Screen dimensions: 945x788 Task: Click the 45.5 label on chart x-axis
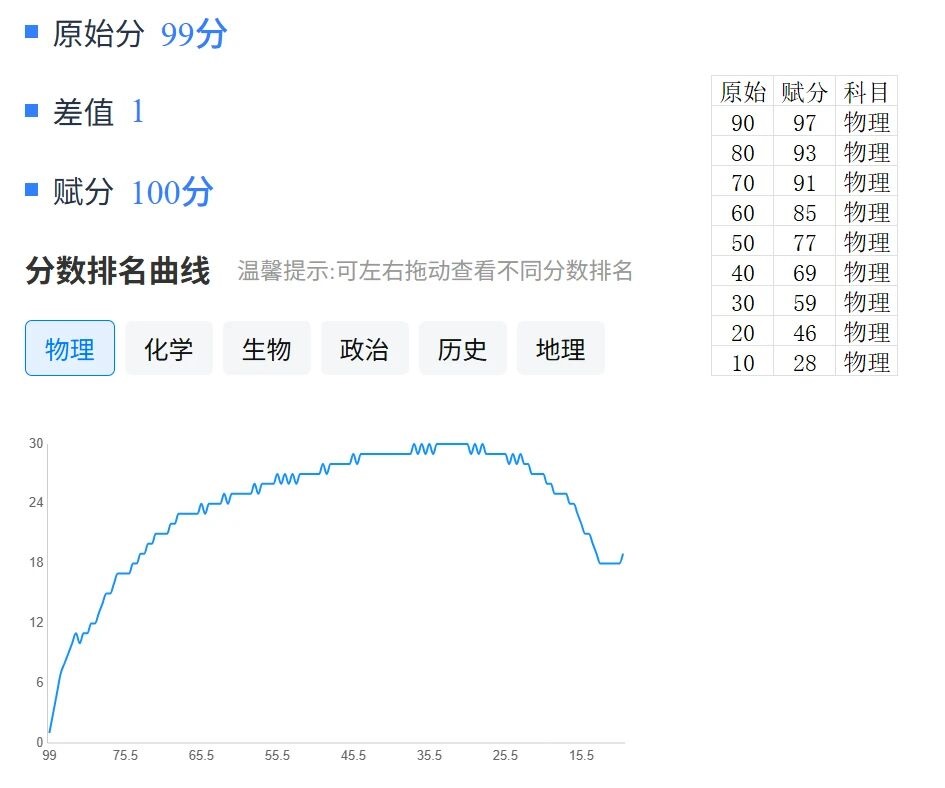coord(353,756)
